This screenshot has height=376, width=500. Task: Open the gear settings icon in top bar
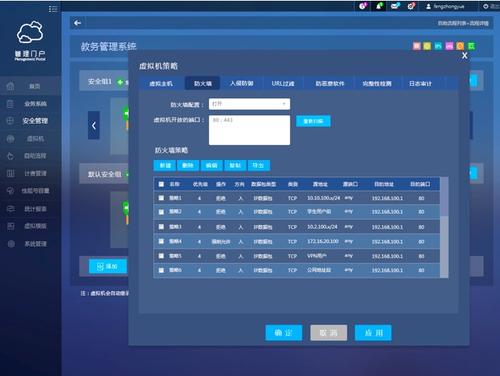coord(411,6)
